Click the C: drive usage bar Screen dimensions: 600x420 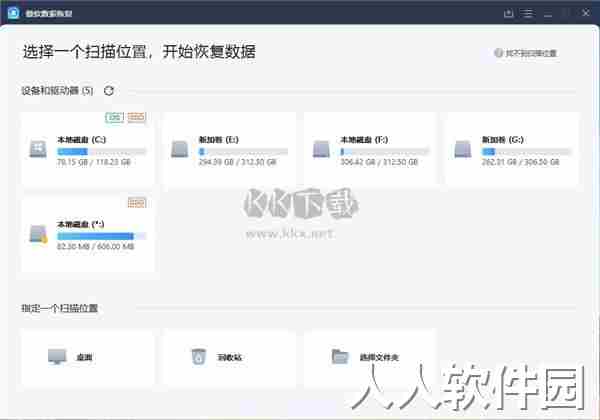[101, 152]
